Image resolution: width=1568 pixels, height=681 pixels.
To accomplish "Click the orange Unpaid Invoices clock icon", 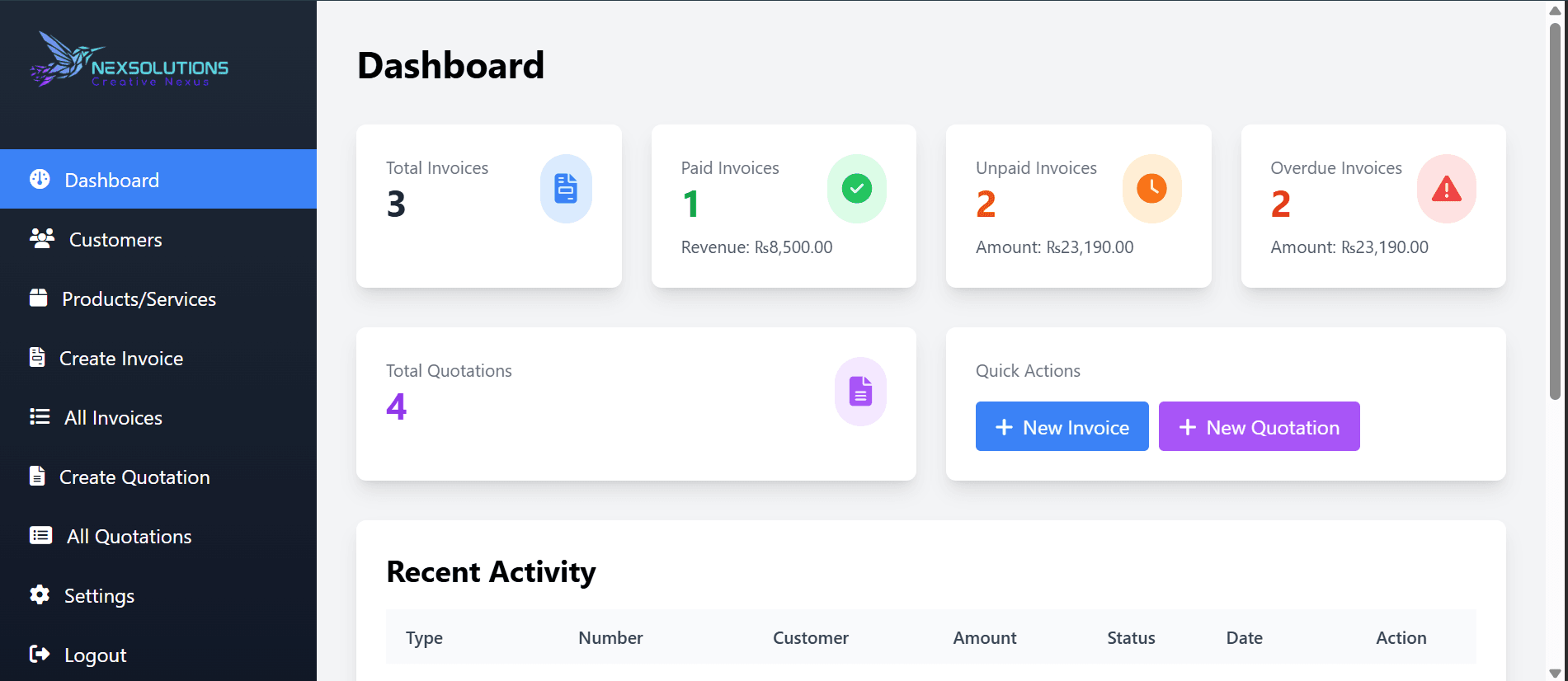I will [x=1152, y=189].
